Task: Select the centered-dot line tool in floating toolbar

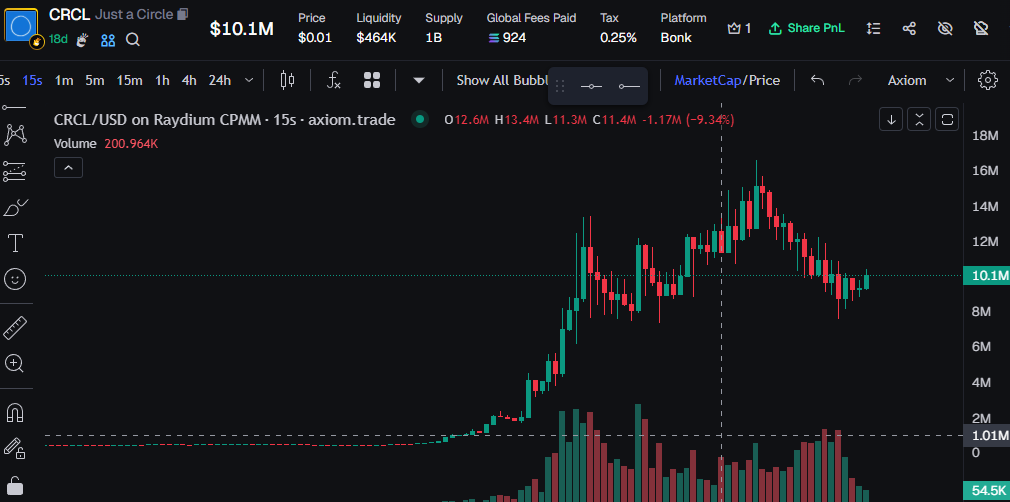Action: [591, 86]
